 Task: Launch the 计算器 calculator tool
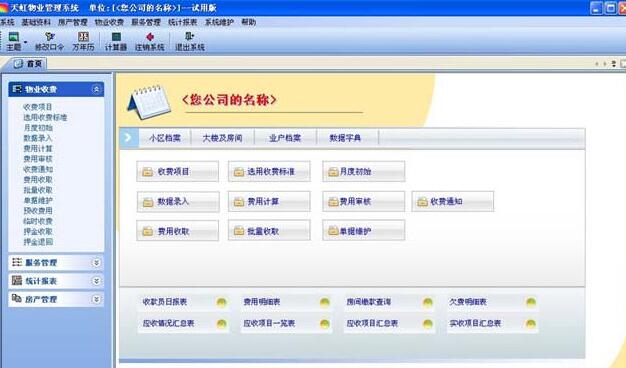click(116, 37)
